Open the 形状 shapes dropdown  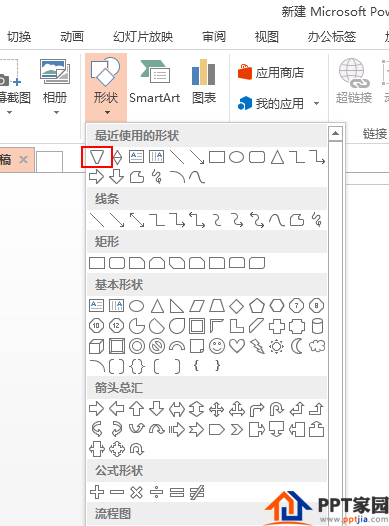coord(106,88)
